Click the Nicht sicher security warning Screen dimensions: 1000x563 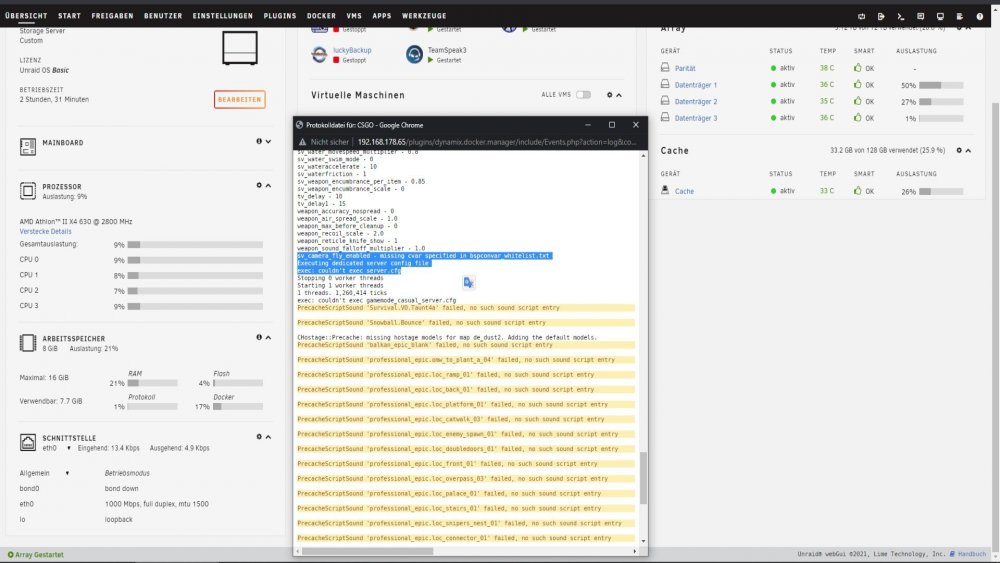[325, 142]
